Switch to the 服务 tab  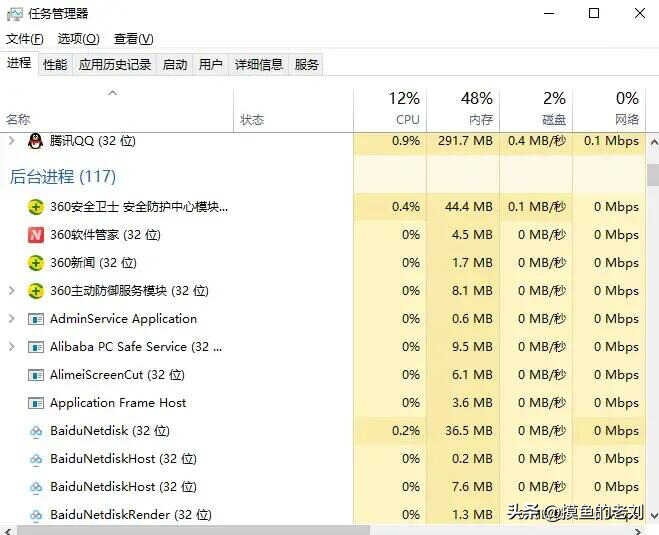pyautogui.click(x=306, y=65)
